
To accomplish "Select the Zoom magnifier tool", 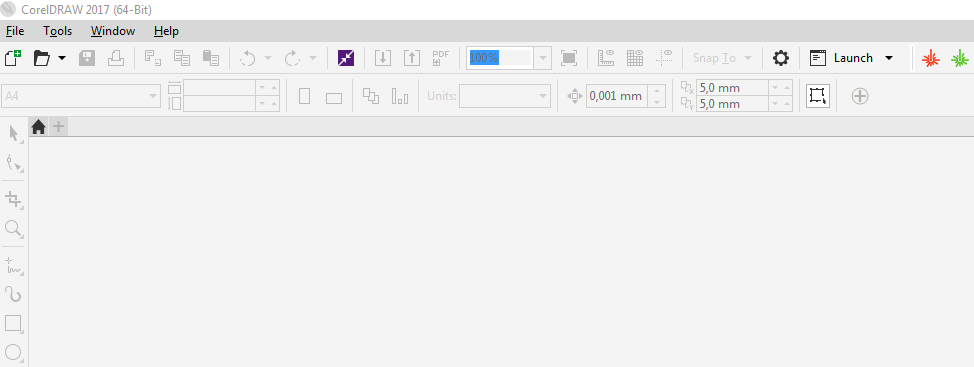I will pyautogui.click(x=14, y=229).
